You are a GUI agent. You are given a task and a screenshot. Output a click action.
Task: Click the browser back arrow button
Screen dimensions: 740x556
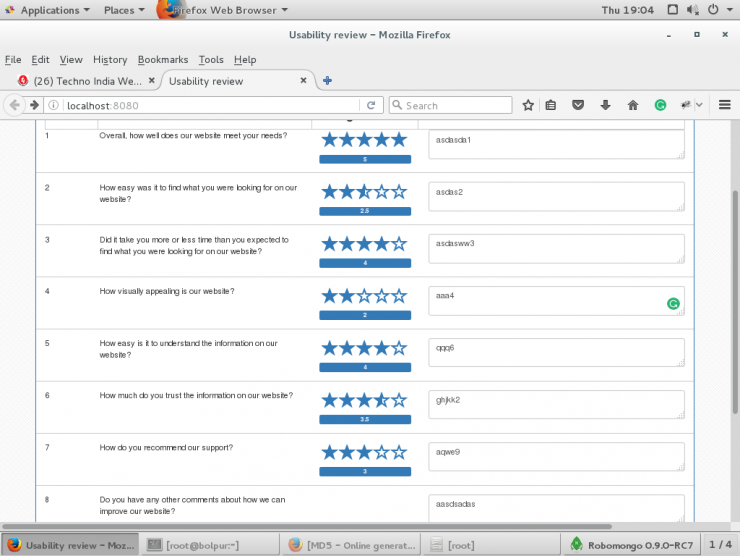tap(15, 105)
